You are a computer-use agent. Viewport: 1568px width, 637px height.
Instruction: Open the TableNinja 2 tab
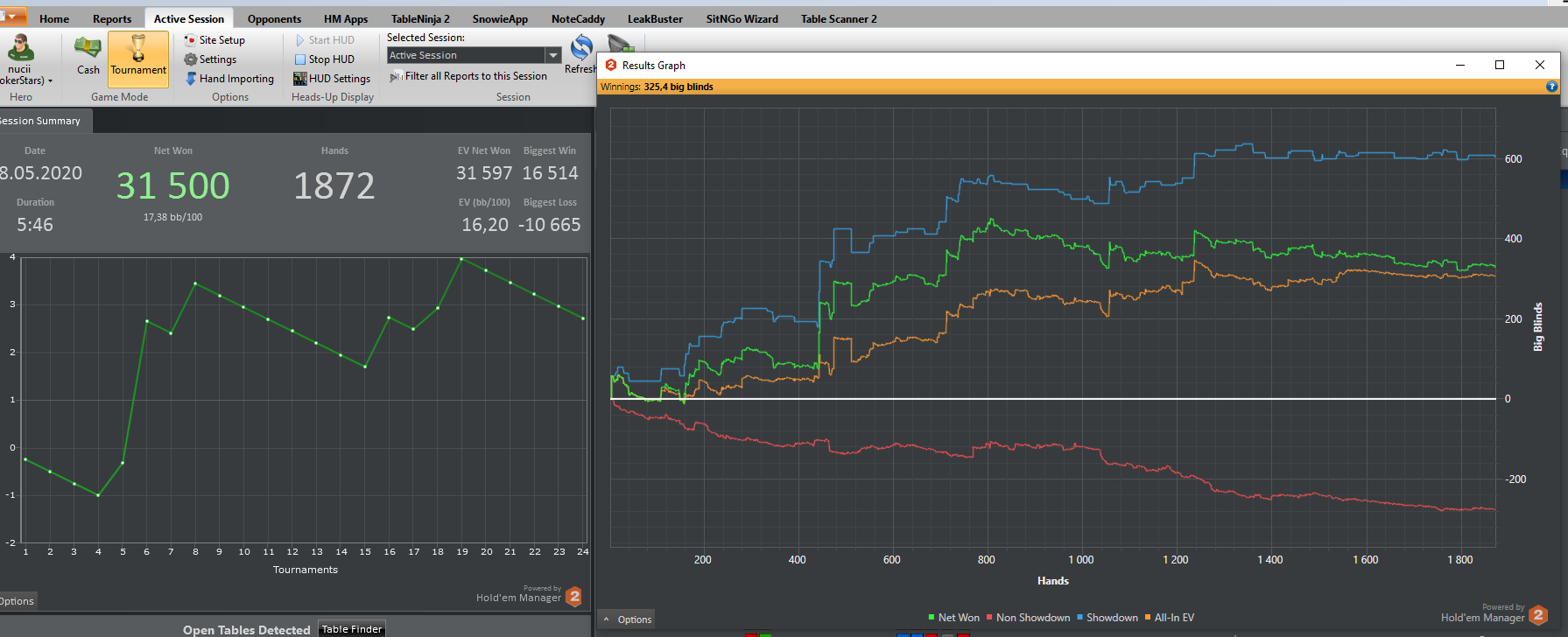pyautogui.click(x=420, y=18)
